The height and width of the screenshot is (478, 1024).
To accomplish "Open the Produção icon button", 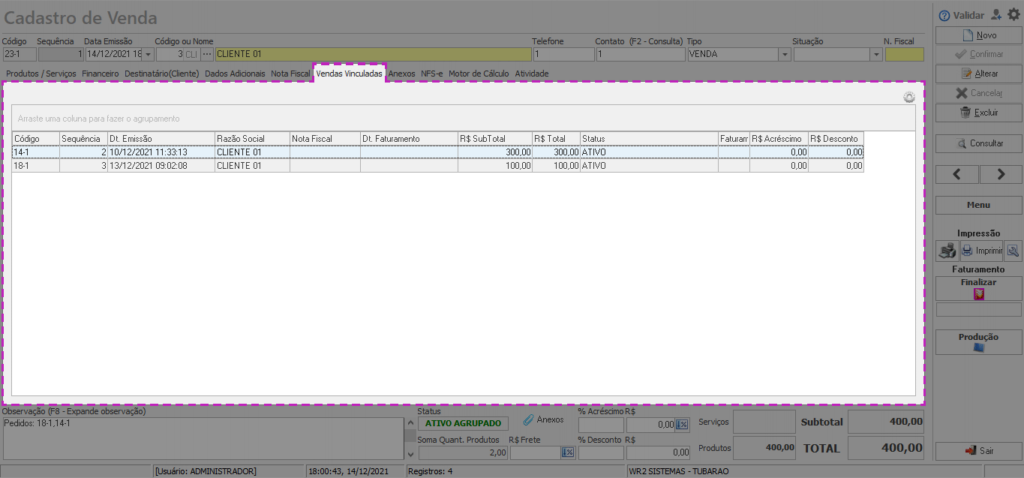I will tap(979, 348).
